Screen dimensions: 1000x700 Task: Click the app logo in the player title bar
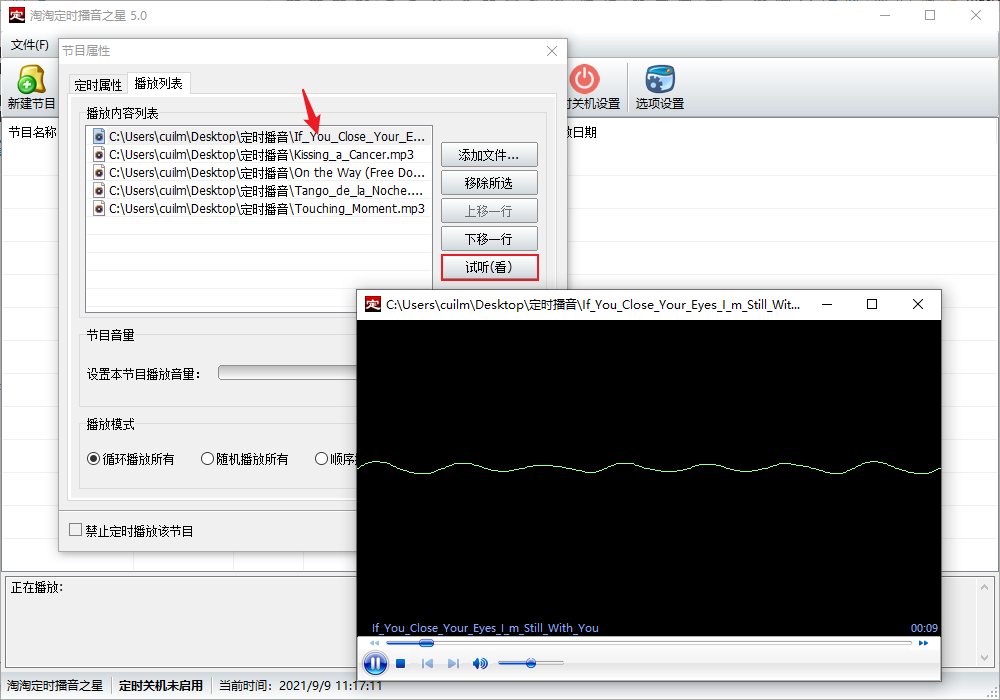pyautogui.click(x=372, y=304)
